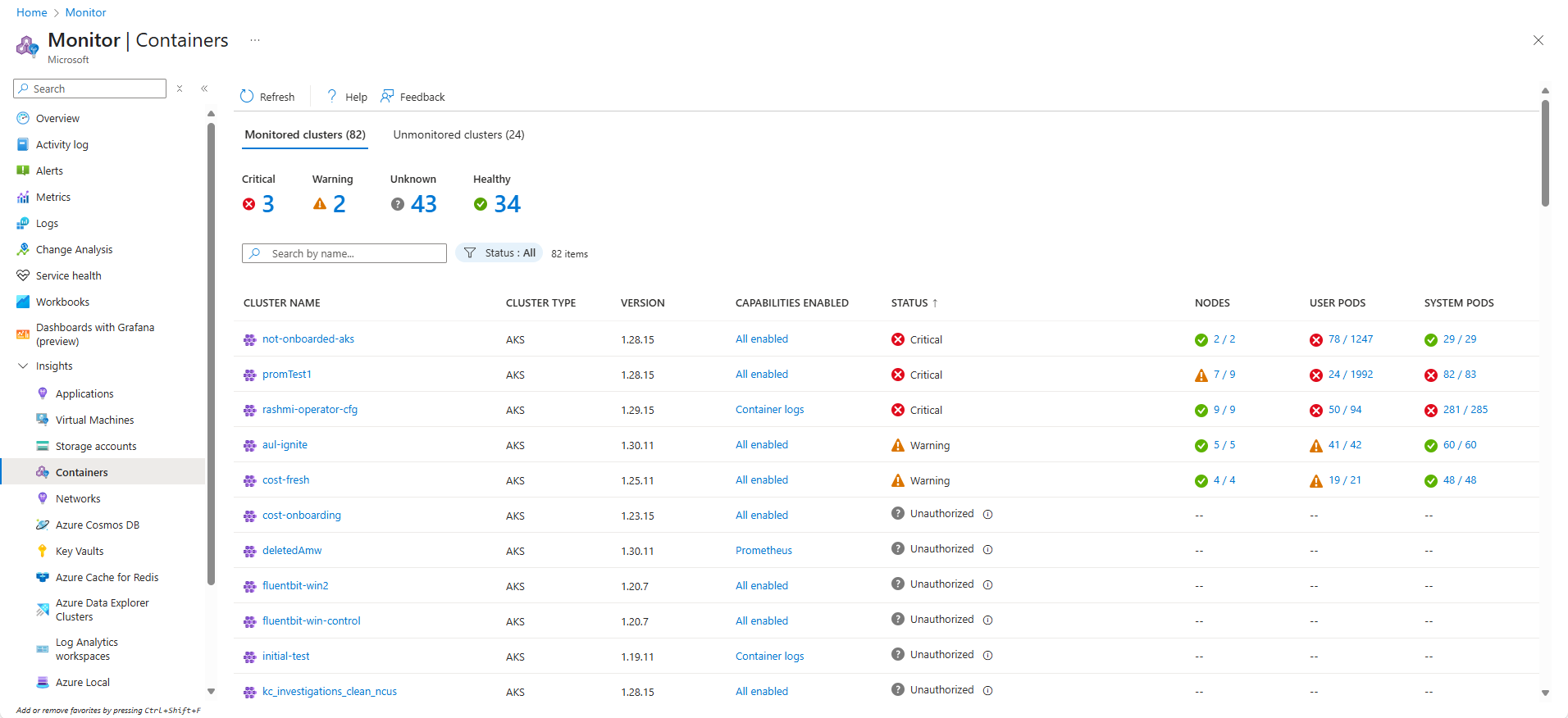Image resolution: width=1568 pixels, height=718 pixels.
Task: Click the sidebar scroll down arrow
Action: click(211, 692)
